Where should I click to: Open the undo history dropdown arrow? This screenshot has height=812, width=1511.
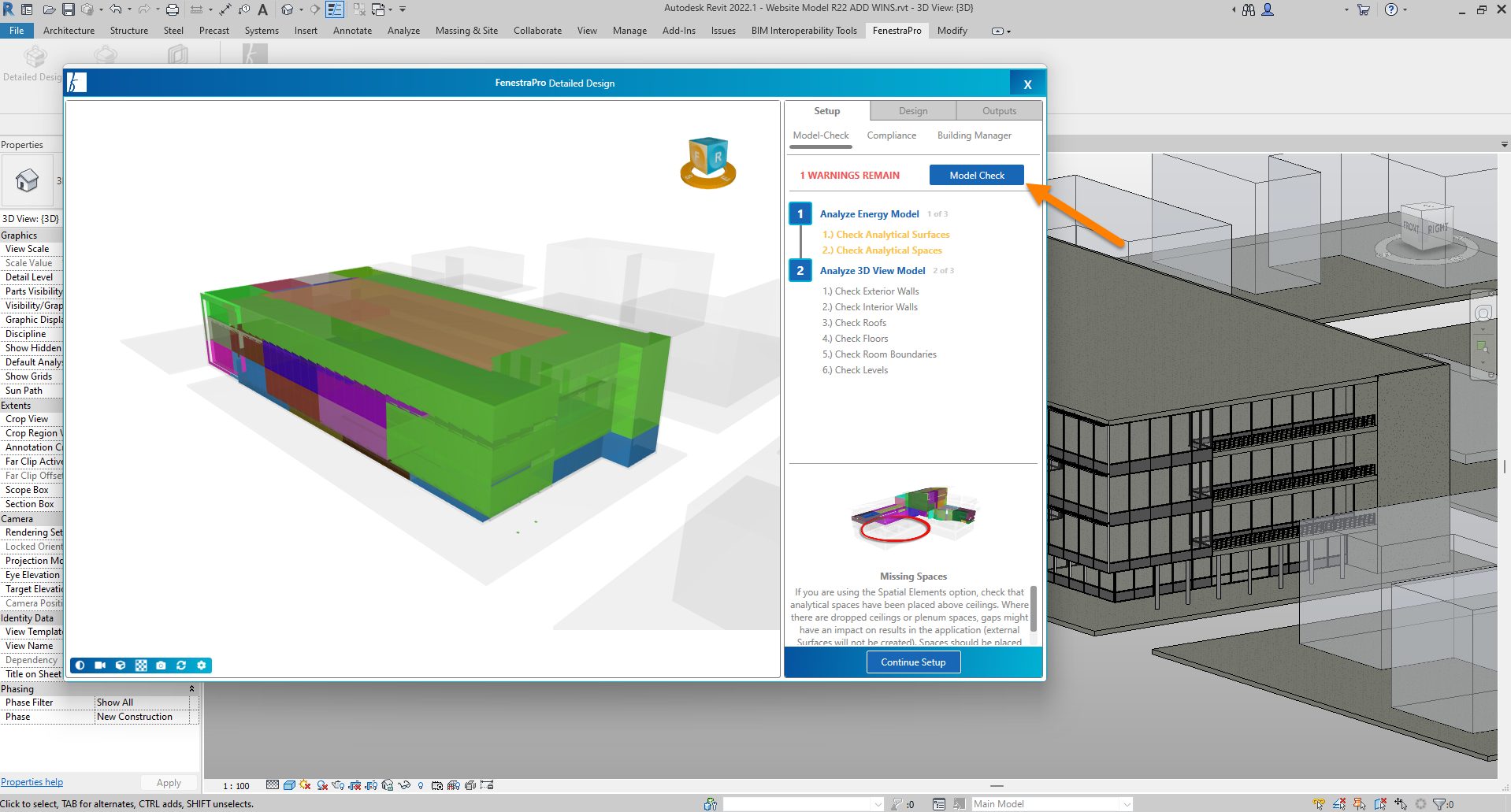[129, 9]
